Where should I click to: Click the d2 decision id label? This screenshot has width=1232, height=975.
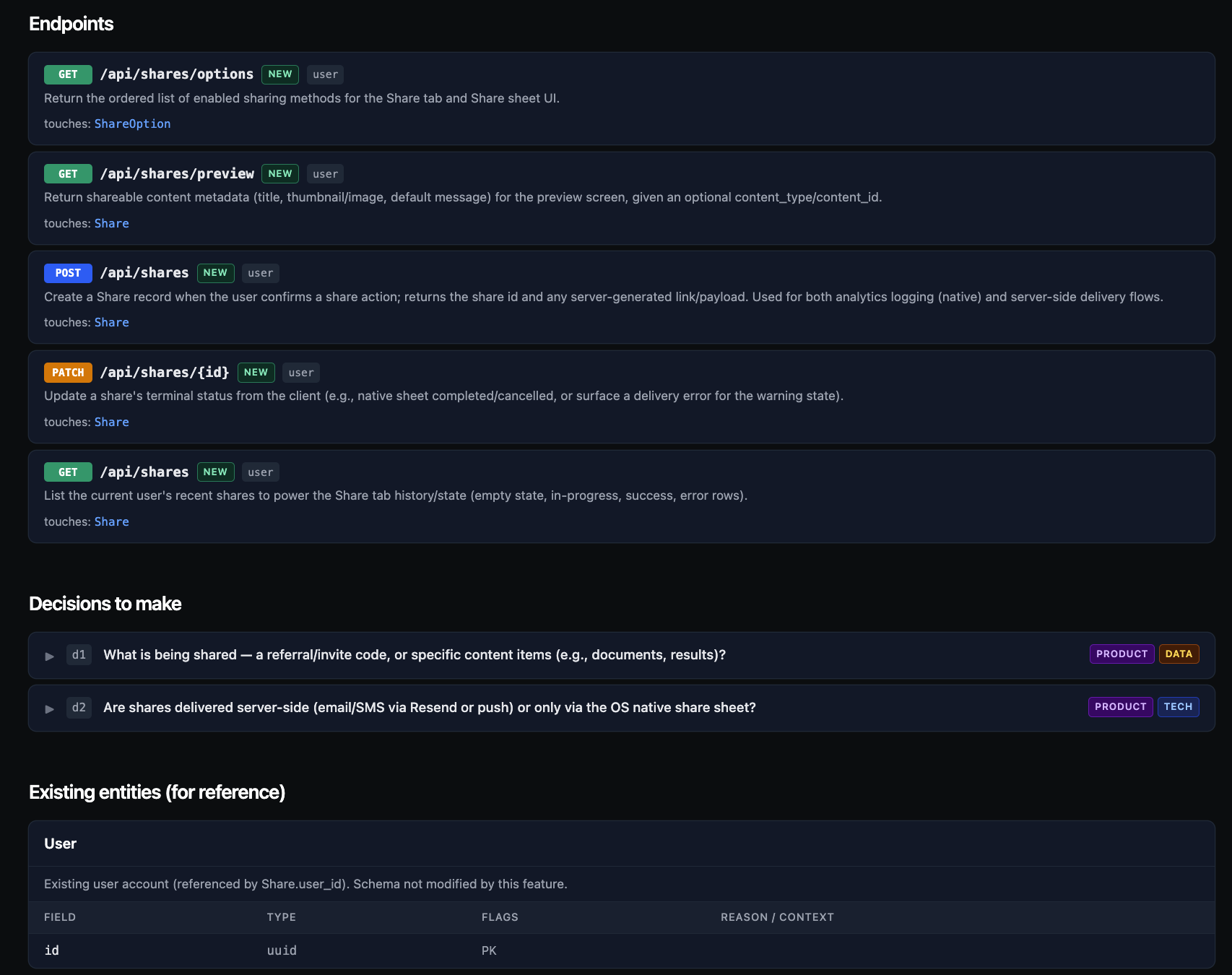pyautogui.click(x=79, y=707)
